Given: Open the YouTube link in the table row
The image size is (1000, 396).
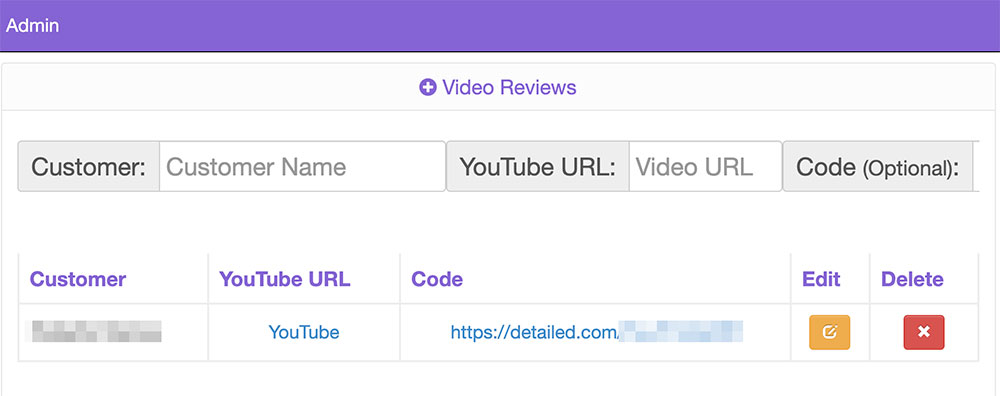Looking at the screenshot, I should [x=304, y=332].
